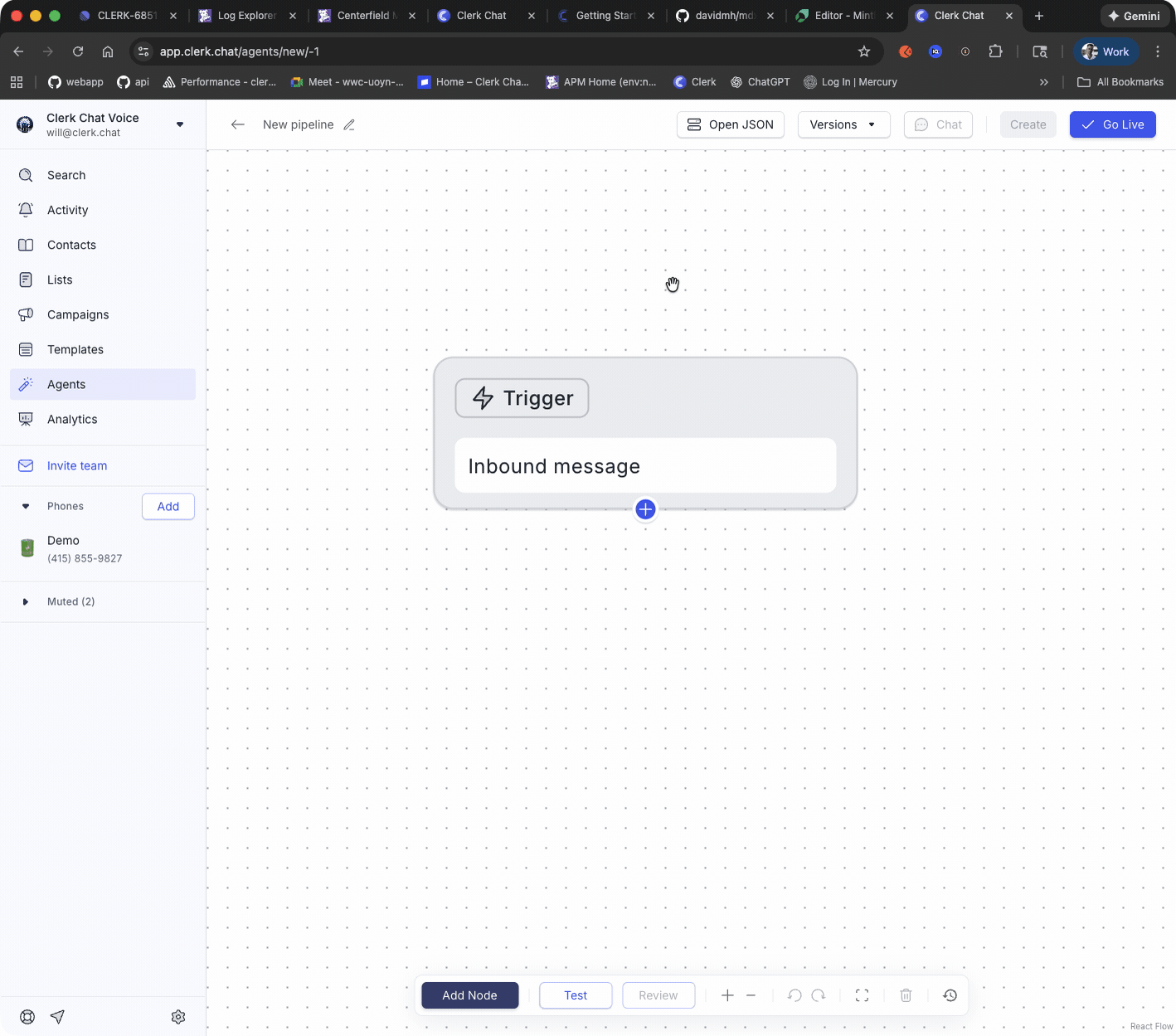Collapse the Phones section
1176x1036 pixels.
[26, 506]
